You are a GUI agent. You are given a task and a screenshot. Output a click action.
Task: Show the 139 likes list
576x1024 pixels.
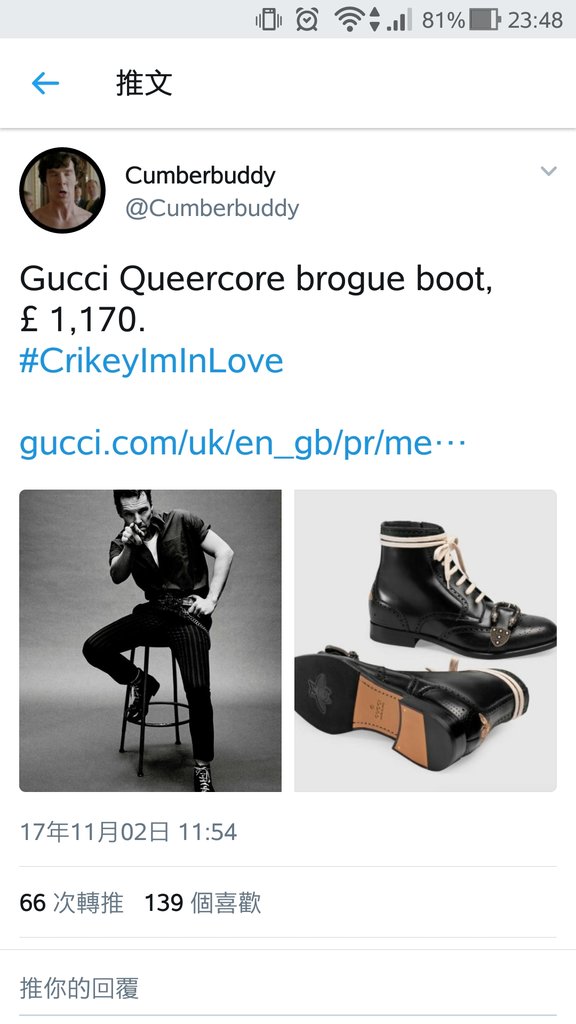pyautogui.click(x=202, y=903)
